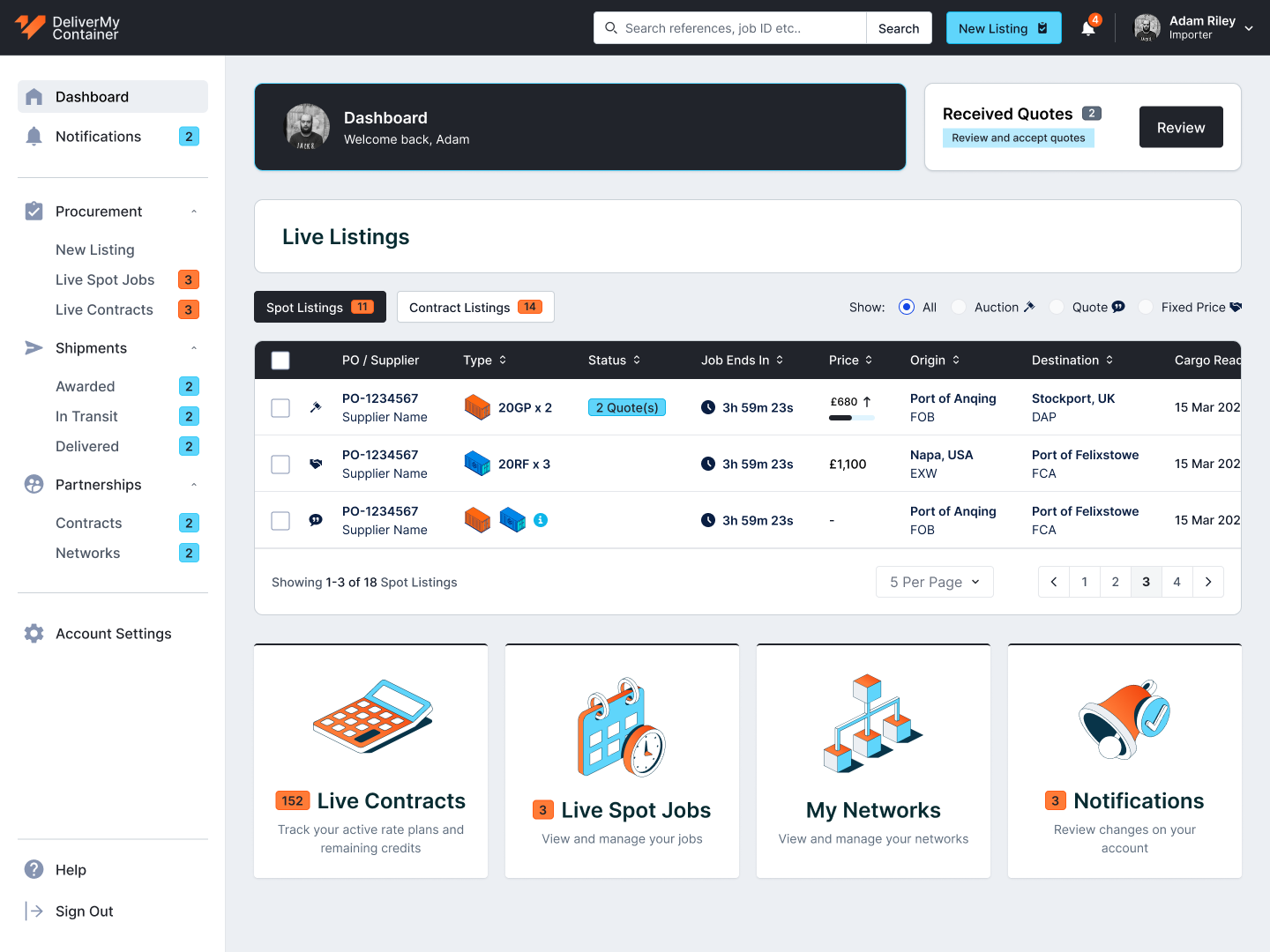
Task: Click the quote speech bubble icon in third row
Action: (316, 520)
